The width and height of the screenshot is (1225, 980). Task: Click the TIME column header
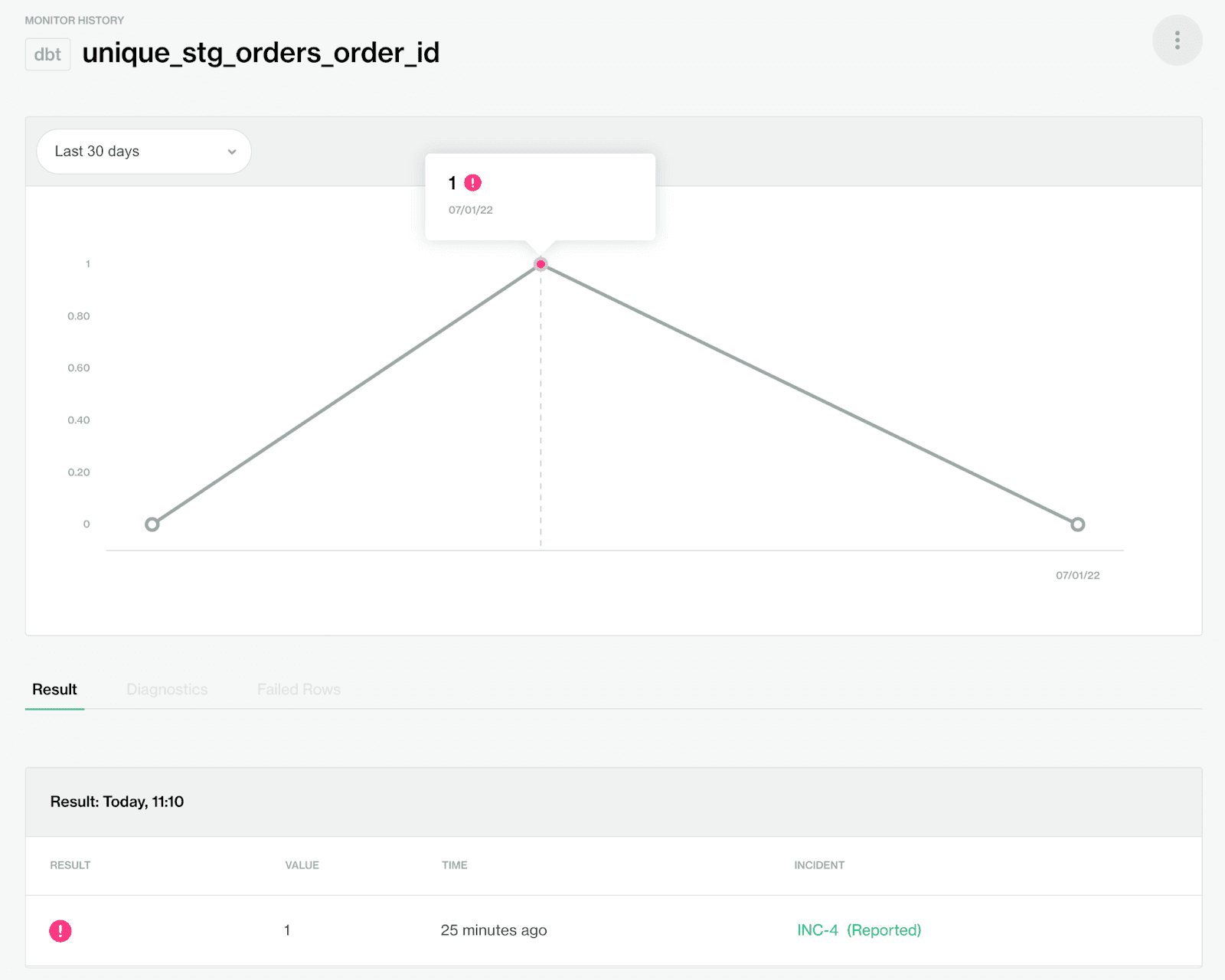coord(455,865)
